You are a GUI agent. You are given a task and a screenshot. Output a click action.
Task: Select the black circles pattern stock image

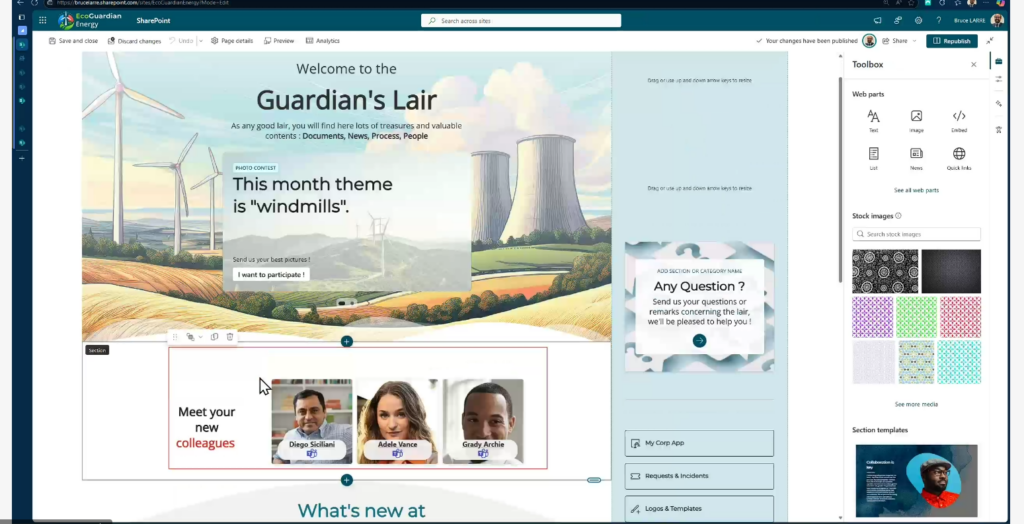click(885, 271)
